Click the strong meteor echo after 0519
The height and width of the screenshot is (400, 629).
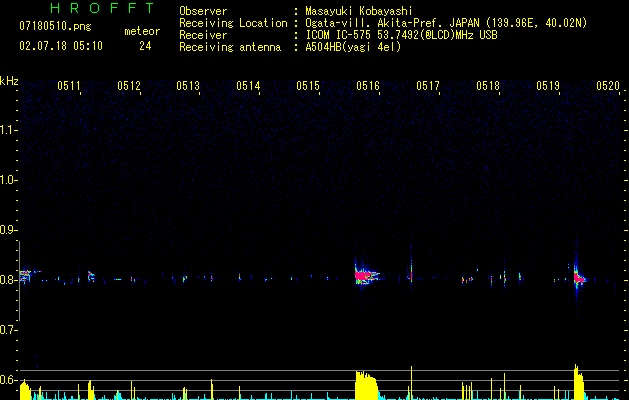pos(579,277)
